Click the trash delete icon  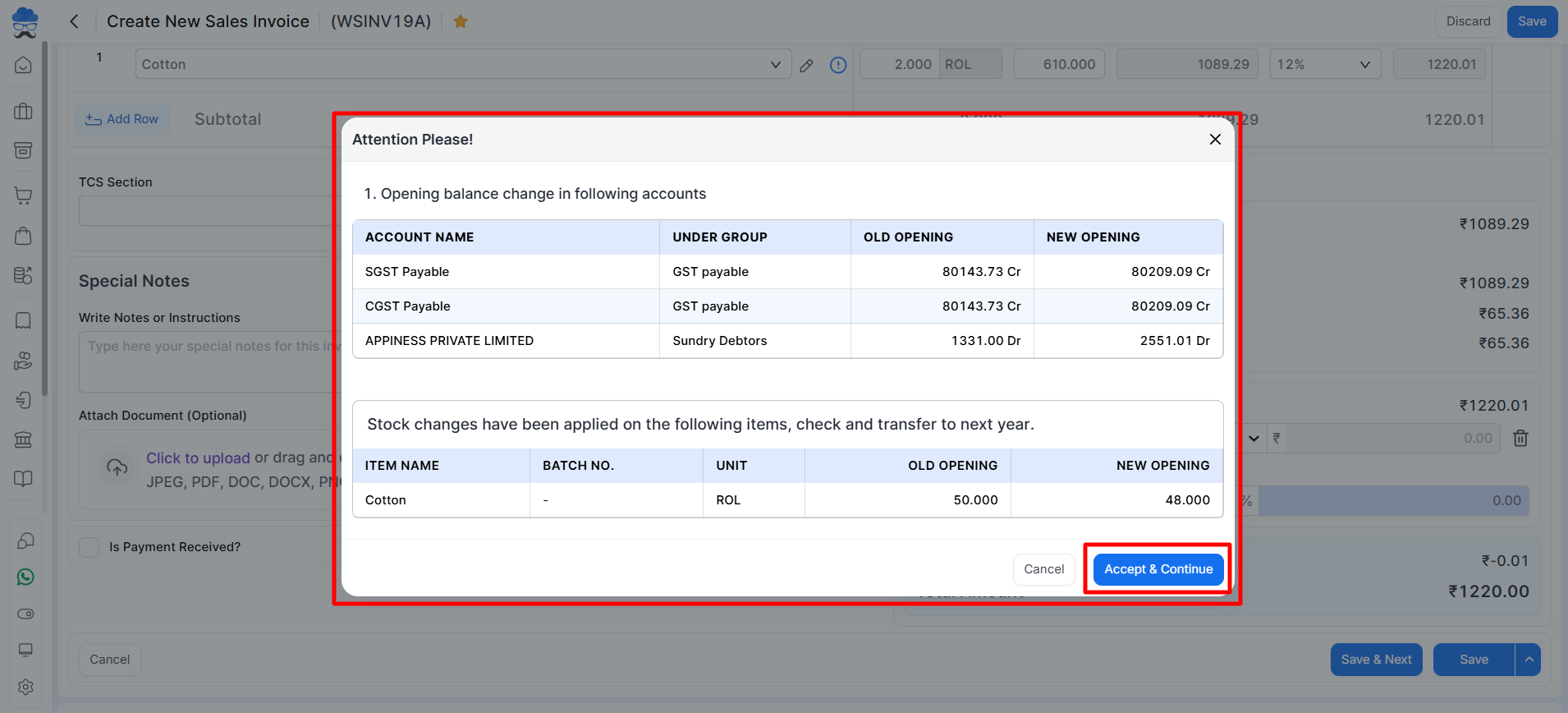pyautogui.click(x=1520, y=439)
